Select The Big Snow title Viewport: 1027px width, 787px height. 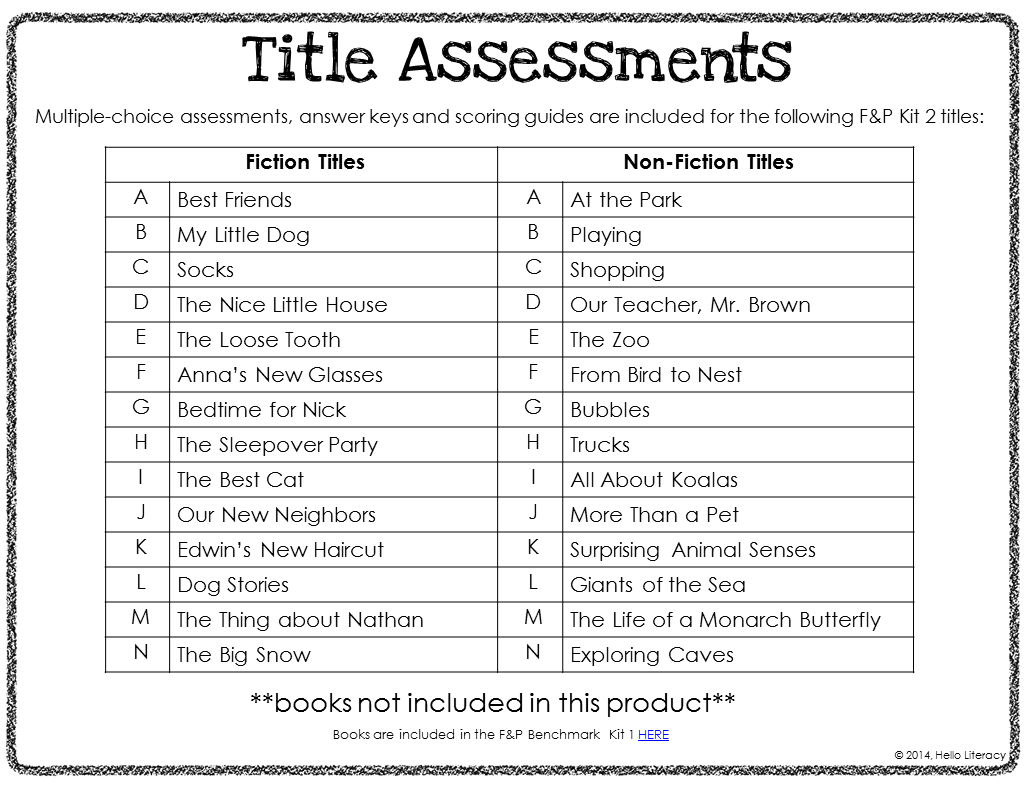(x=244, y=655)
